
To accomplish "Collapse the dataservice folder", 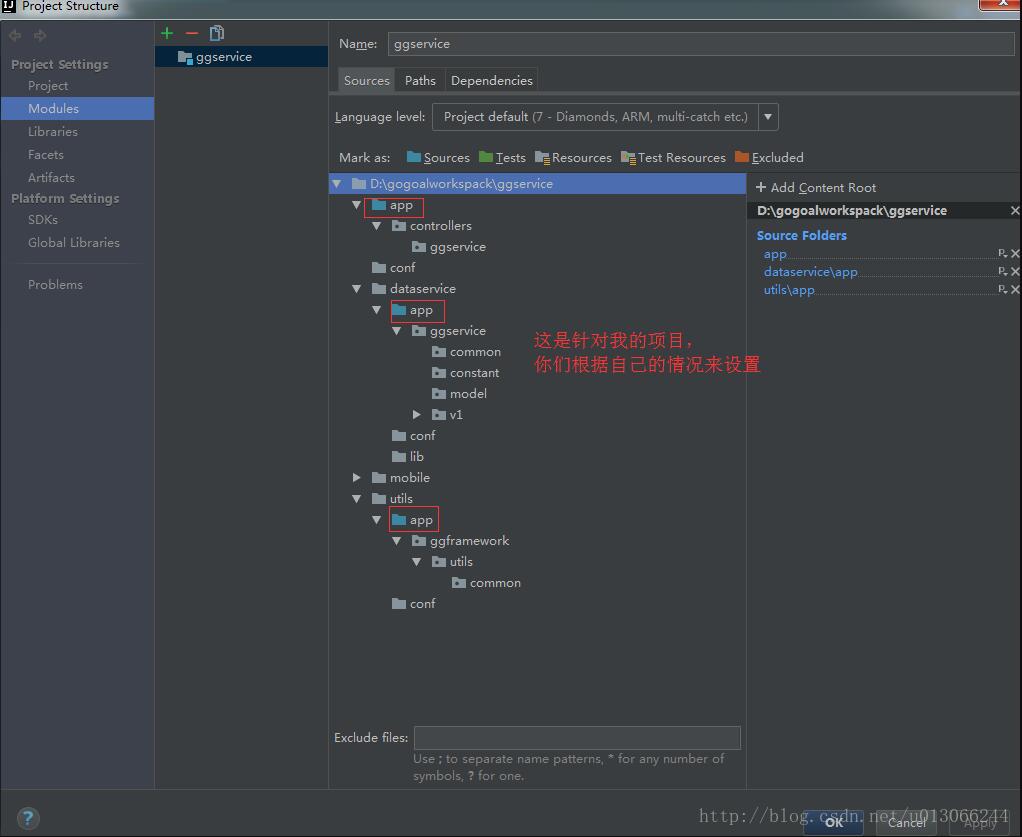I will coord(357,289).
